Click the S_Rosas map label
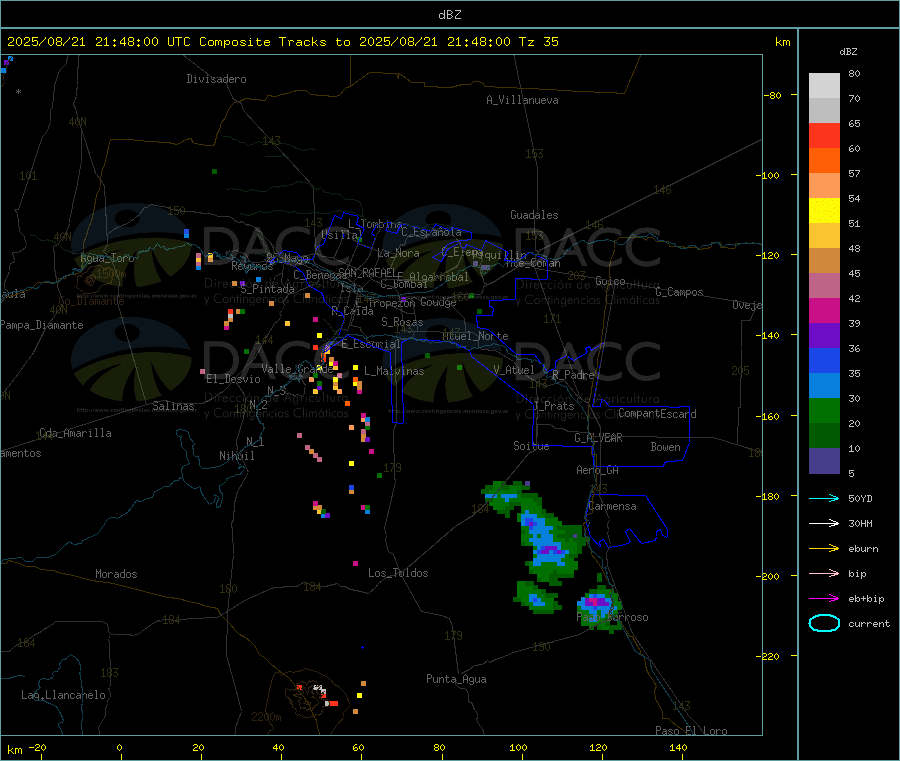Screen dimensions: 900x761 pyautogui.click(x=402, y=322)
